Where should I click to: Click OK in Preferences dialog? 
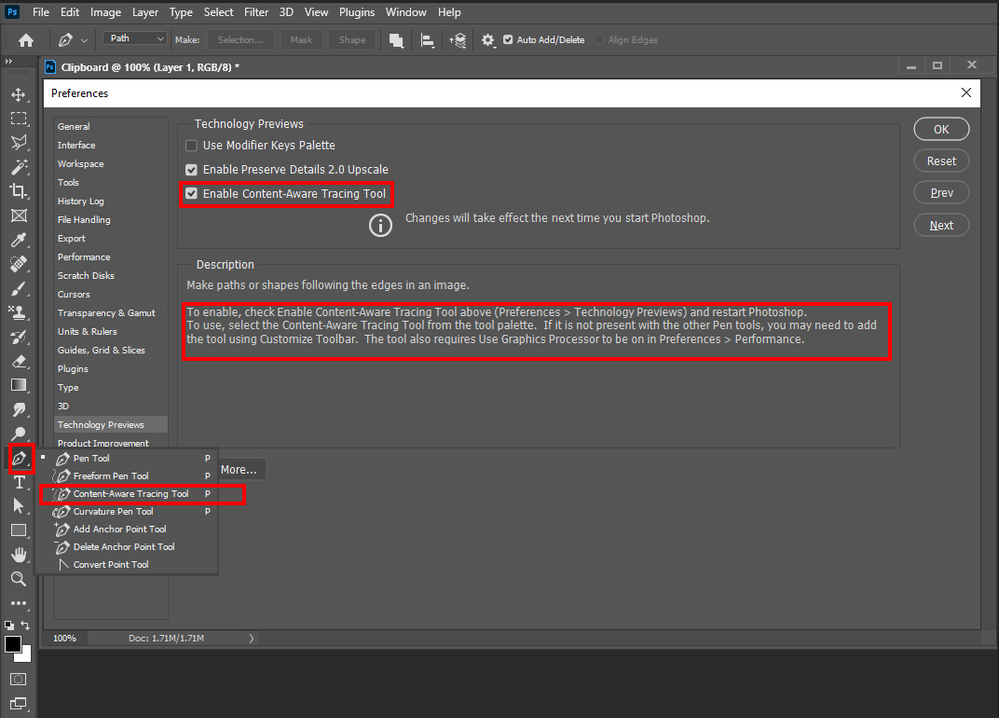click(941, 129)
